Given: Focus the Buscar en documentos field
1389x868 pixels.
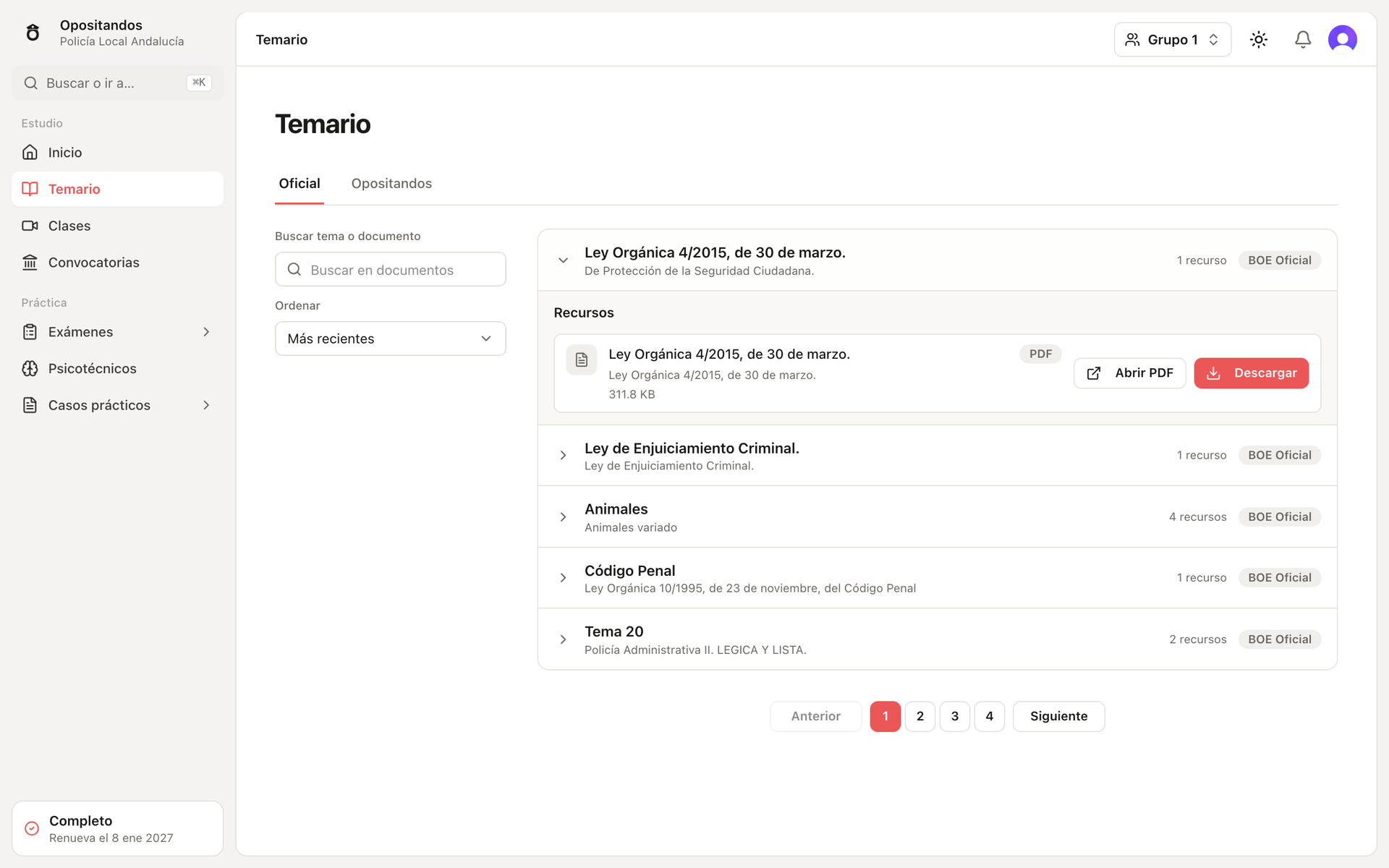Looking at the screenshot, I should pyautogui.click(x=391, y=269).
